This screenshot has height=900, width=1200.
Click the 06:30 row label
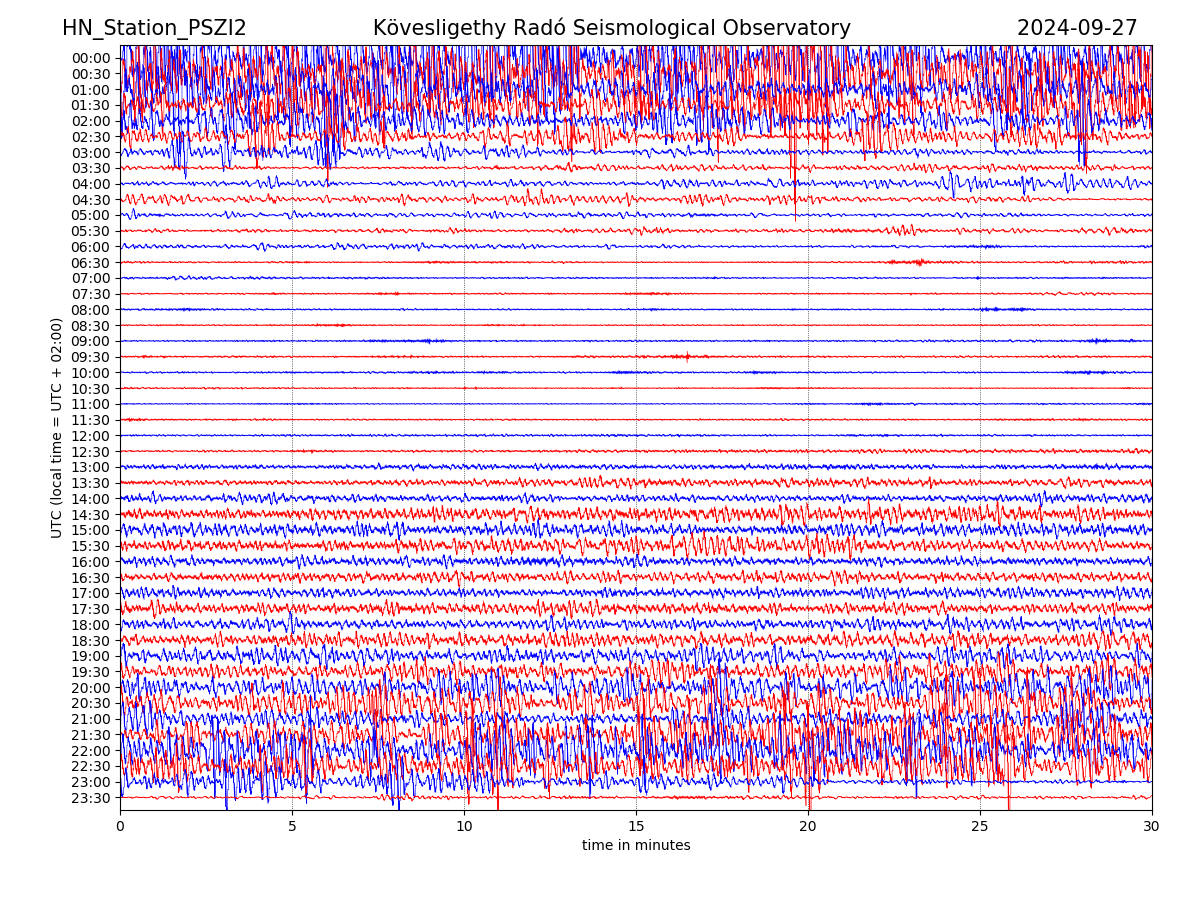[x=91, y=263]
